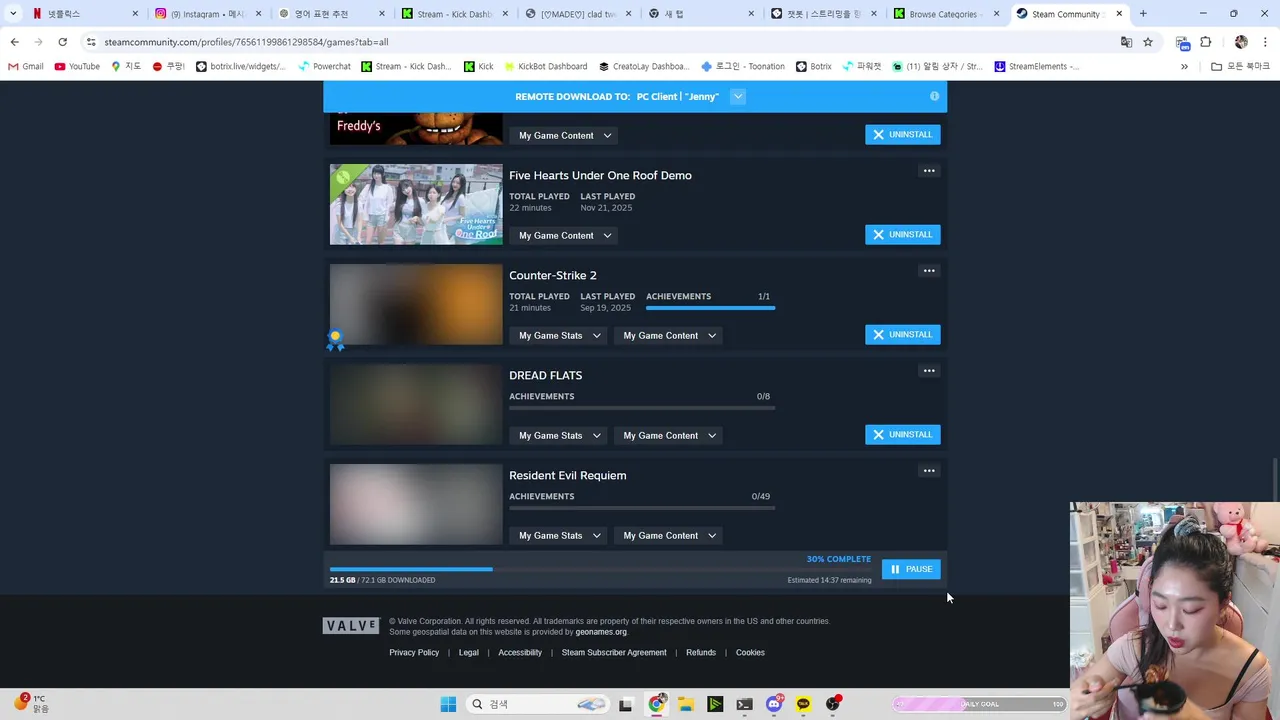Expand My Game Stats for DREAD FLATS
Viewport: 1280px width, 720px height.
click(x=559, y=435)
